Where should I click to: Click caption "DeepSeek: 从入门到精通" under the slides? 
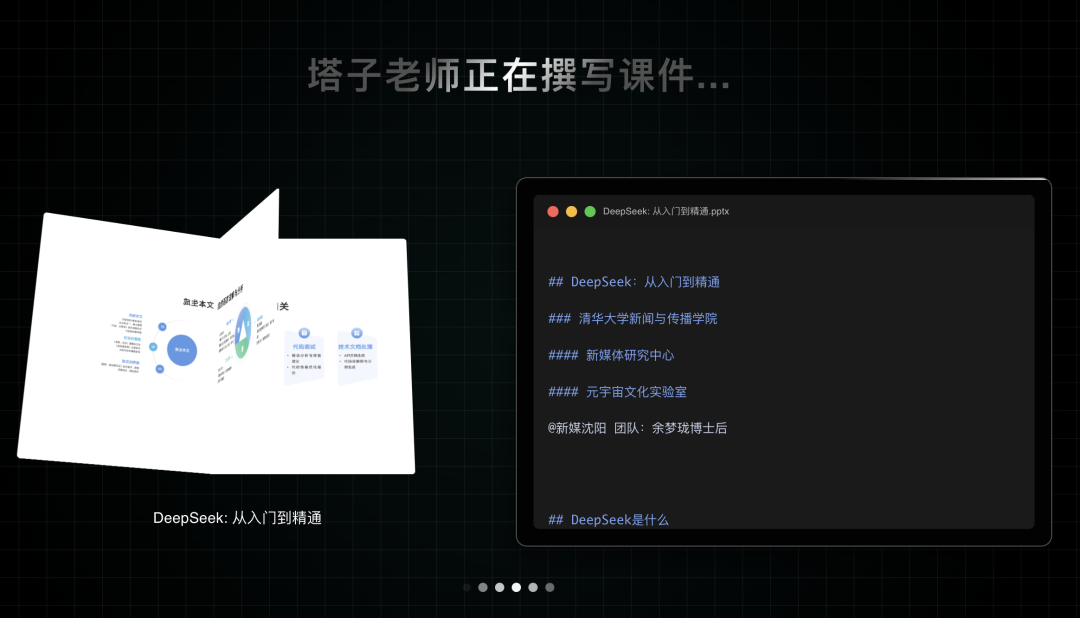237,517
